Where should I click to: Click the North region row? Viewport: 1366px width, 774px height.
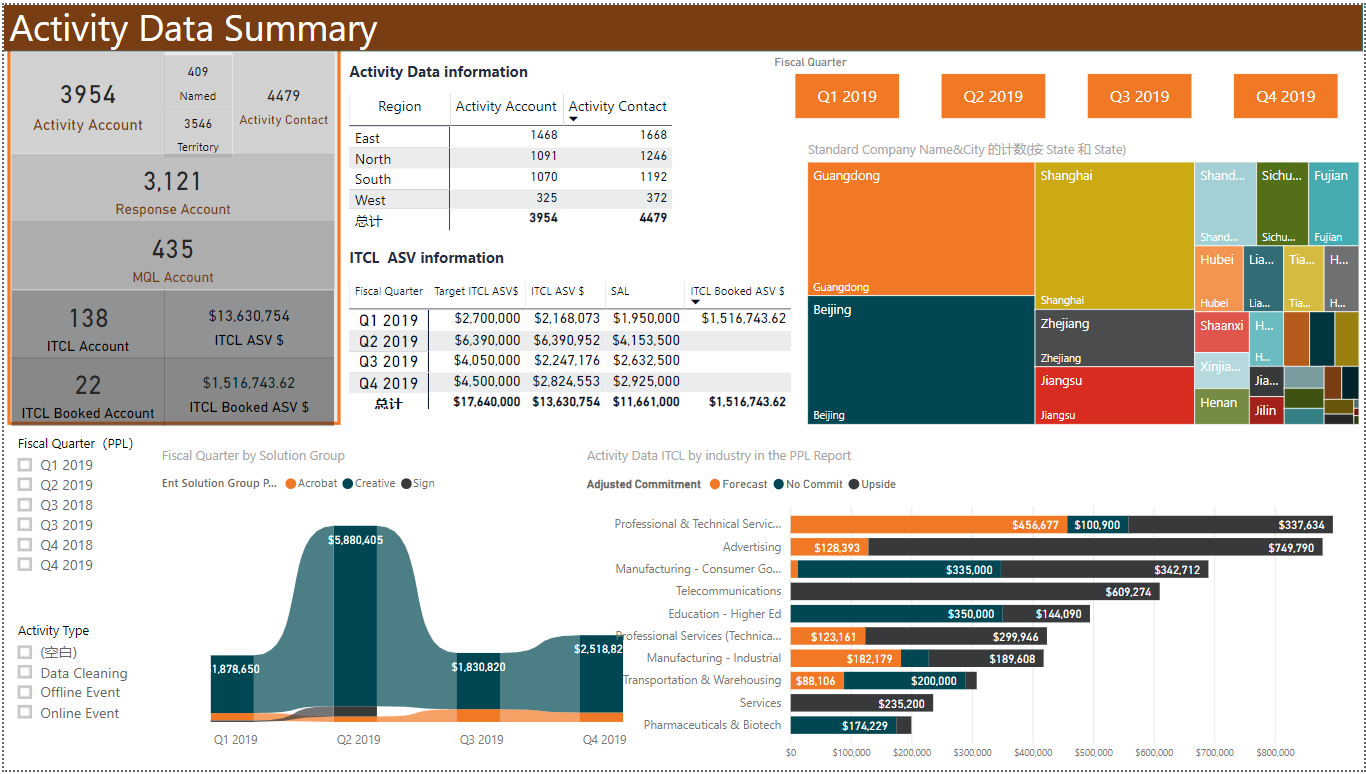pos(510,158)
